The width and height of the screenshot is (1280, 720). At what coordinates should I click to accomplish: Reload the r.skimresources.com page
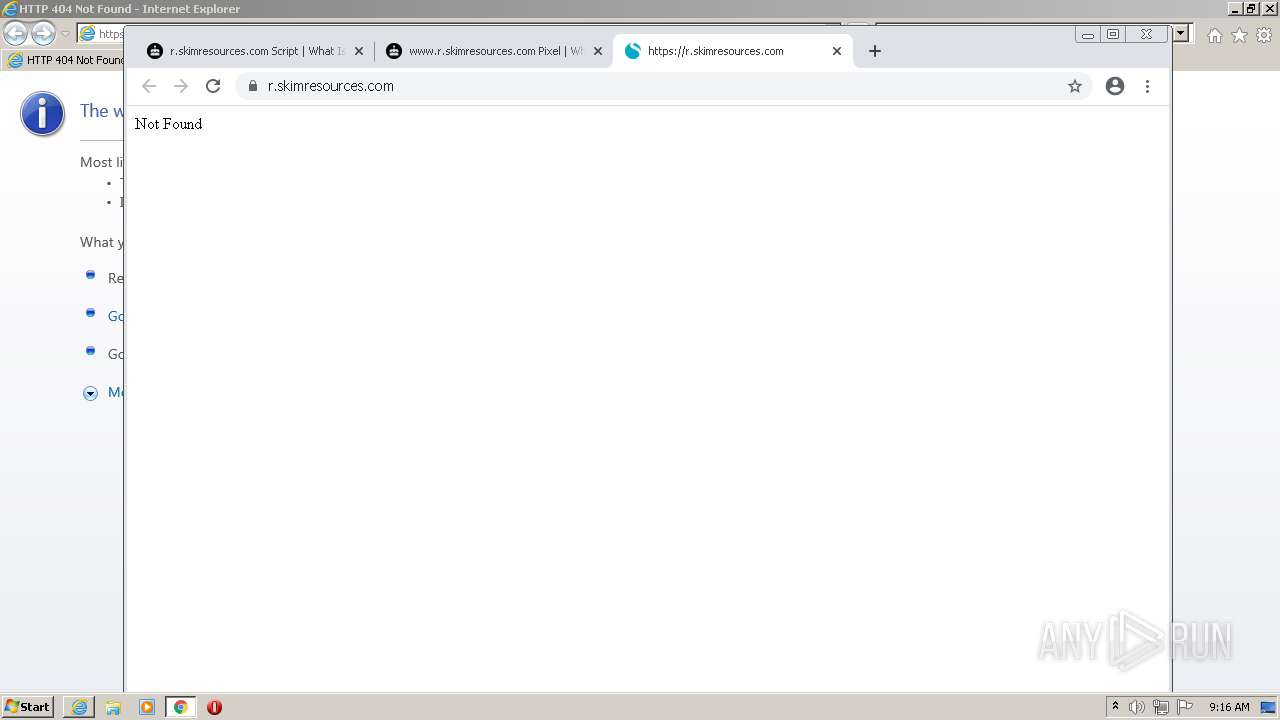click(x=213, y=86)
